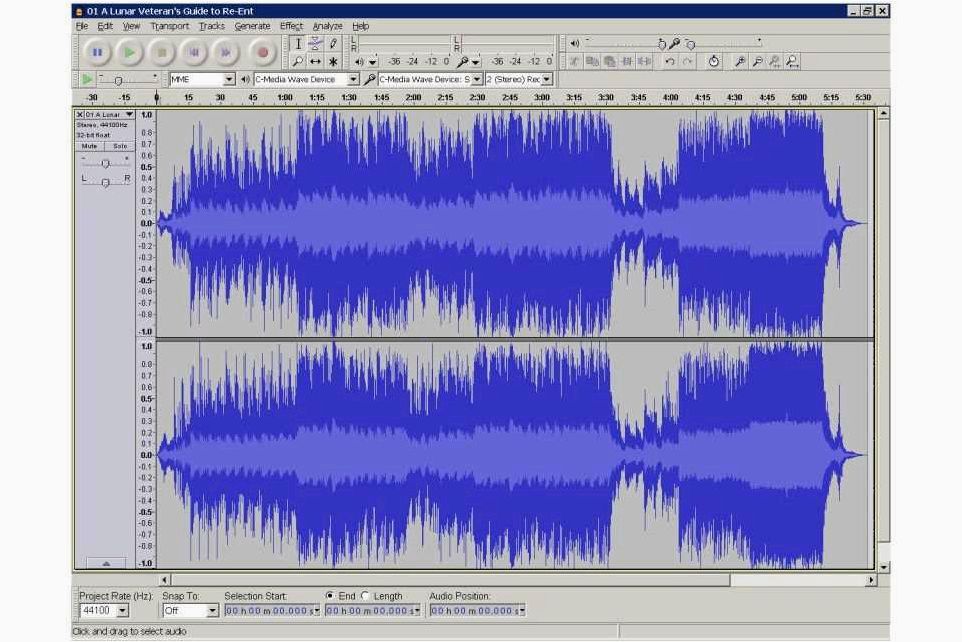
Task: Open the Snap To dropdown
Action: click(x=212, y=611)
